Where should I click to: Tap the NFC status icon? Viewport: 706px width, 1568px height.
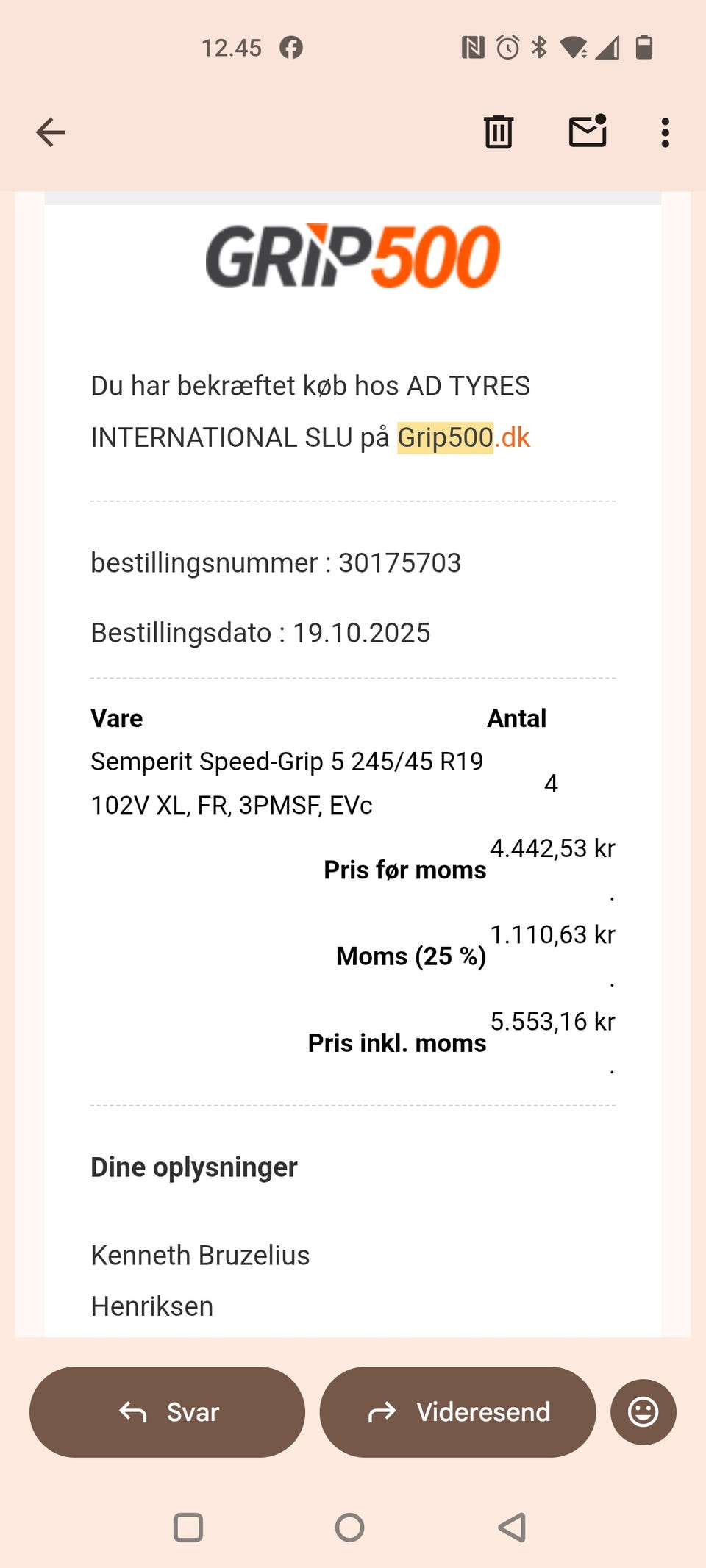(473, 48)
